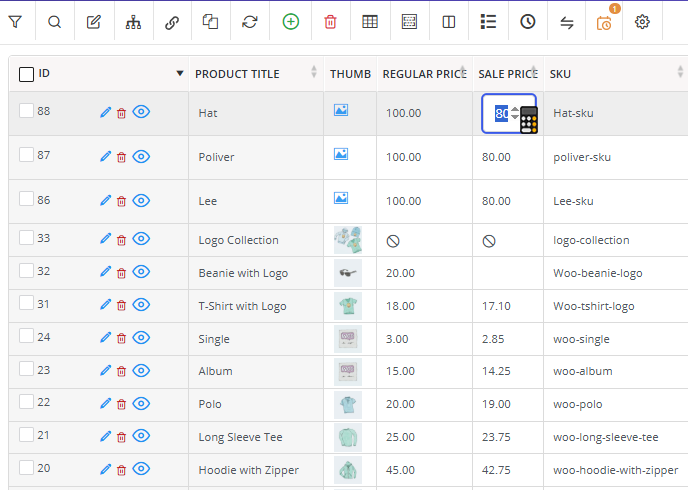Open the T-Shirt with Logo thumbnail
This screenshot has width=688, height=490.
point(348,306)
